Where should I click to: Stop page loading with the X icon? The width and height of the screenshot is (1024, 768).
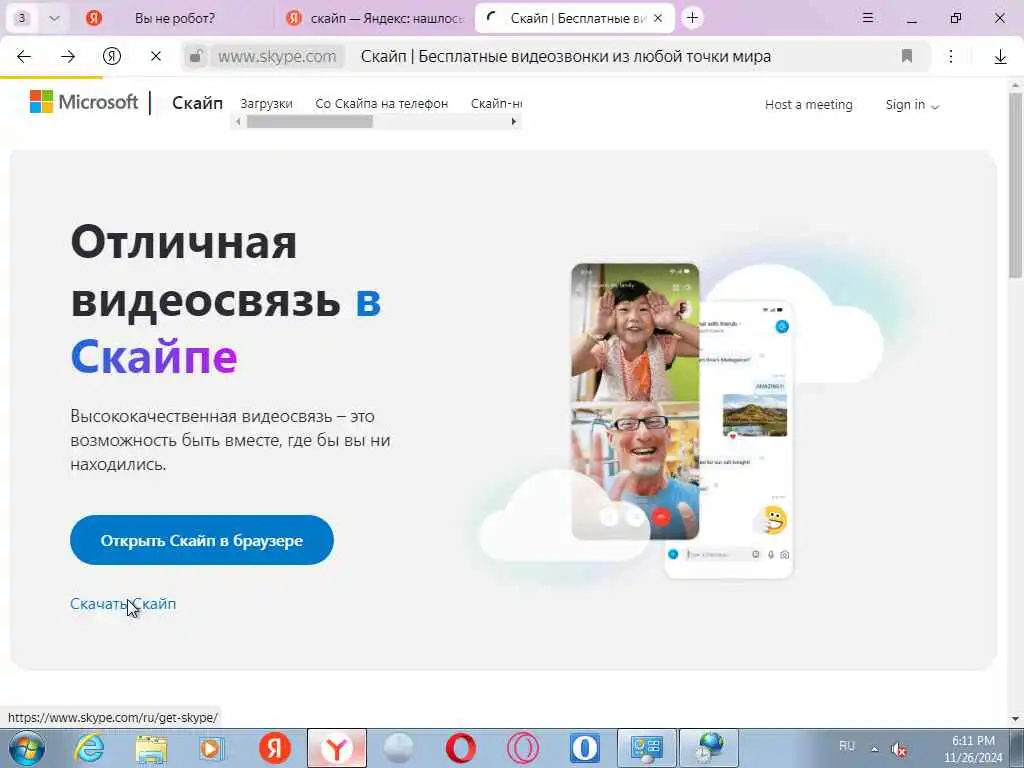click(x=155, y=57)
